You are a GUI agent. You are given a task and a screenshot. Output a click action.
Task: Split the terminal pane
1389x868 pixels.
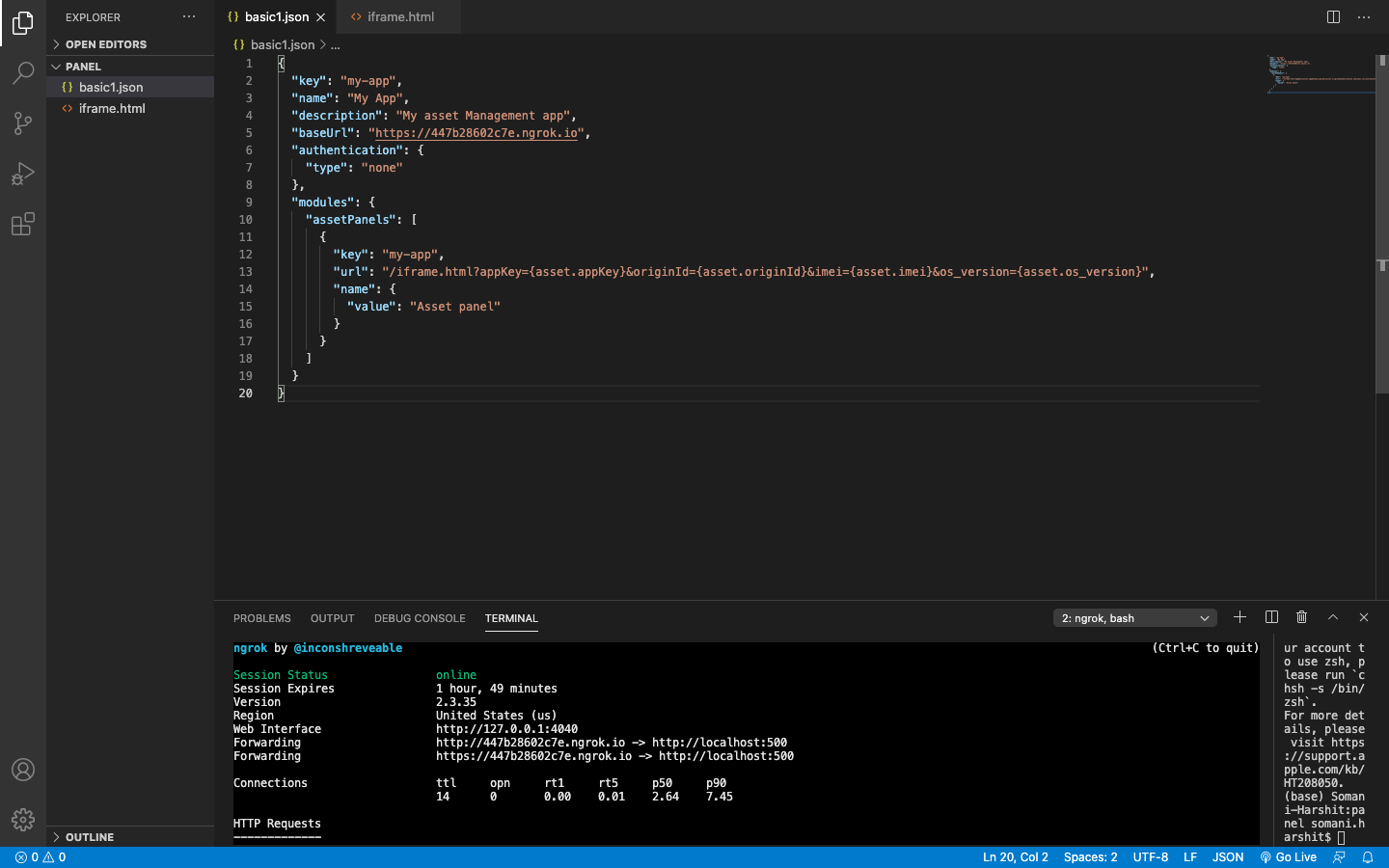(1271, 617)
